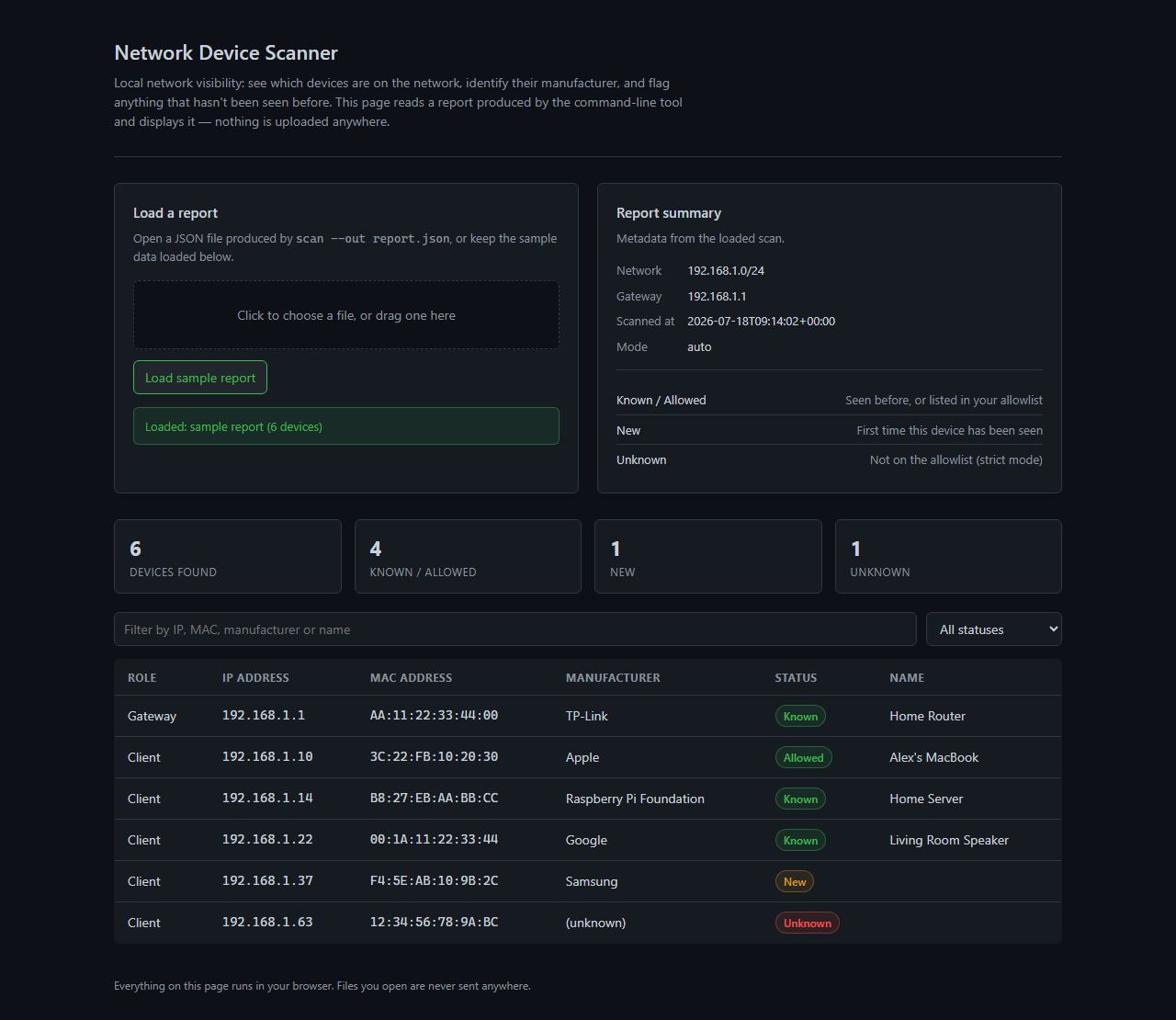Click the Report summary heading
Viewport: 1176px width, 1020px height.
[669, 213]
